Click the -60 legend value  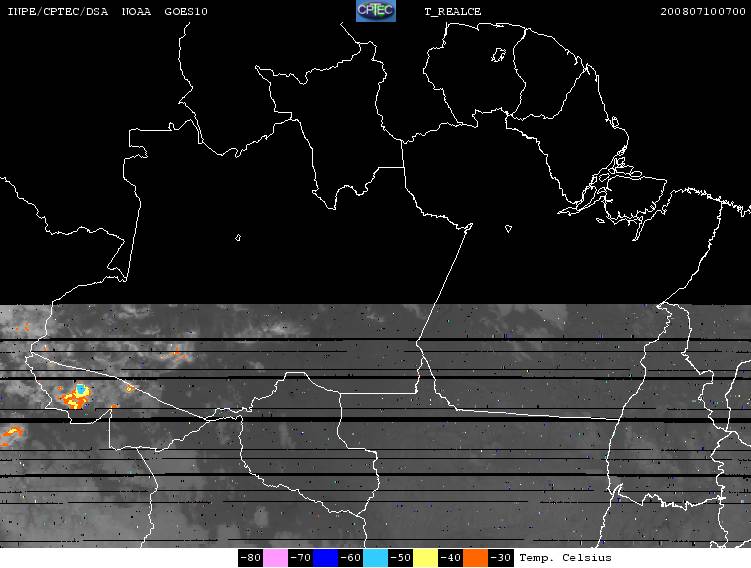(x=350, y=558)
